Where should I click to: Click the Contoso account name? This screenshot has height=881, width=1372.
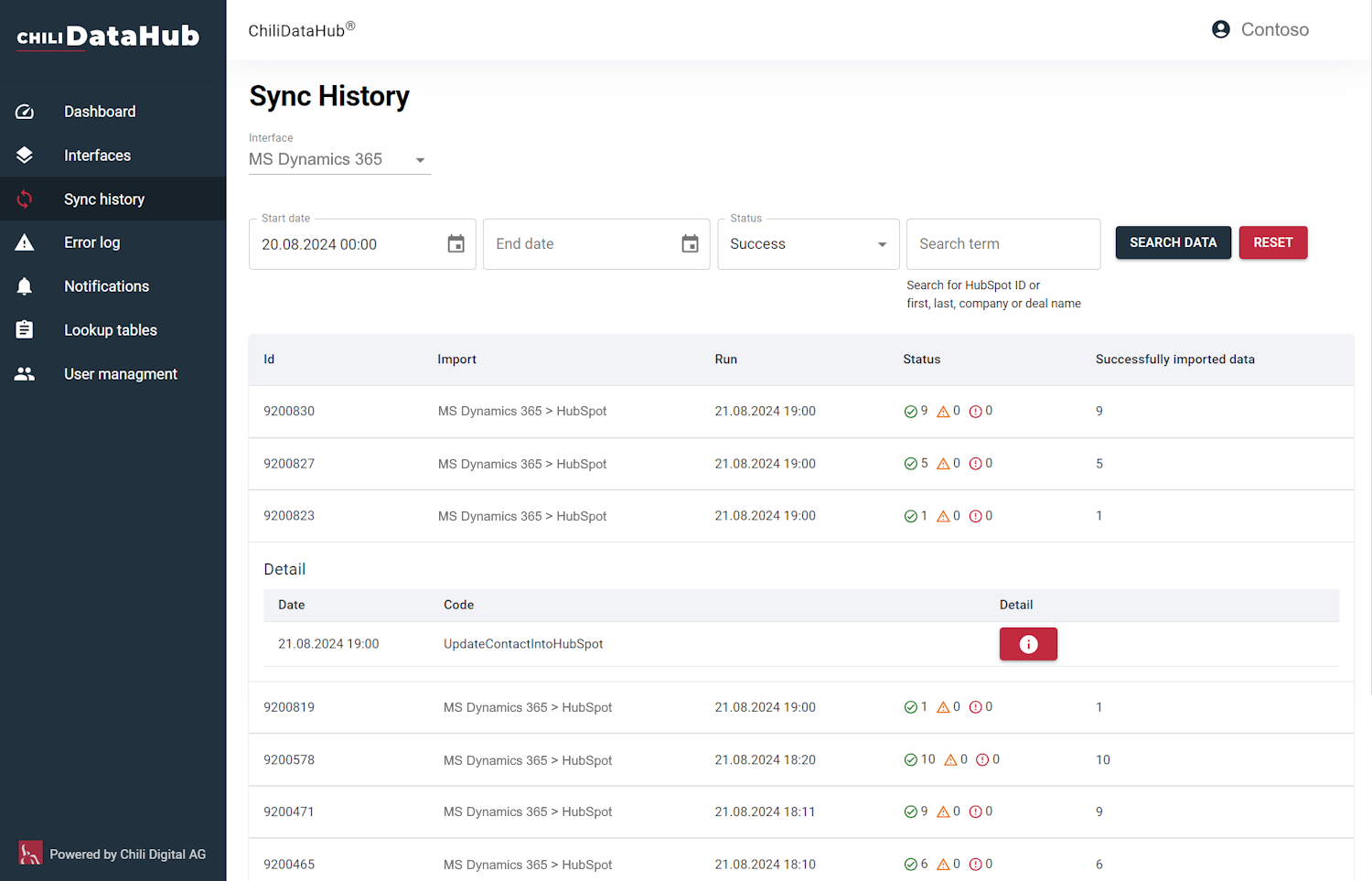[x=1275, y=30]
